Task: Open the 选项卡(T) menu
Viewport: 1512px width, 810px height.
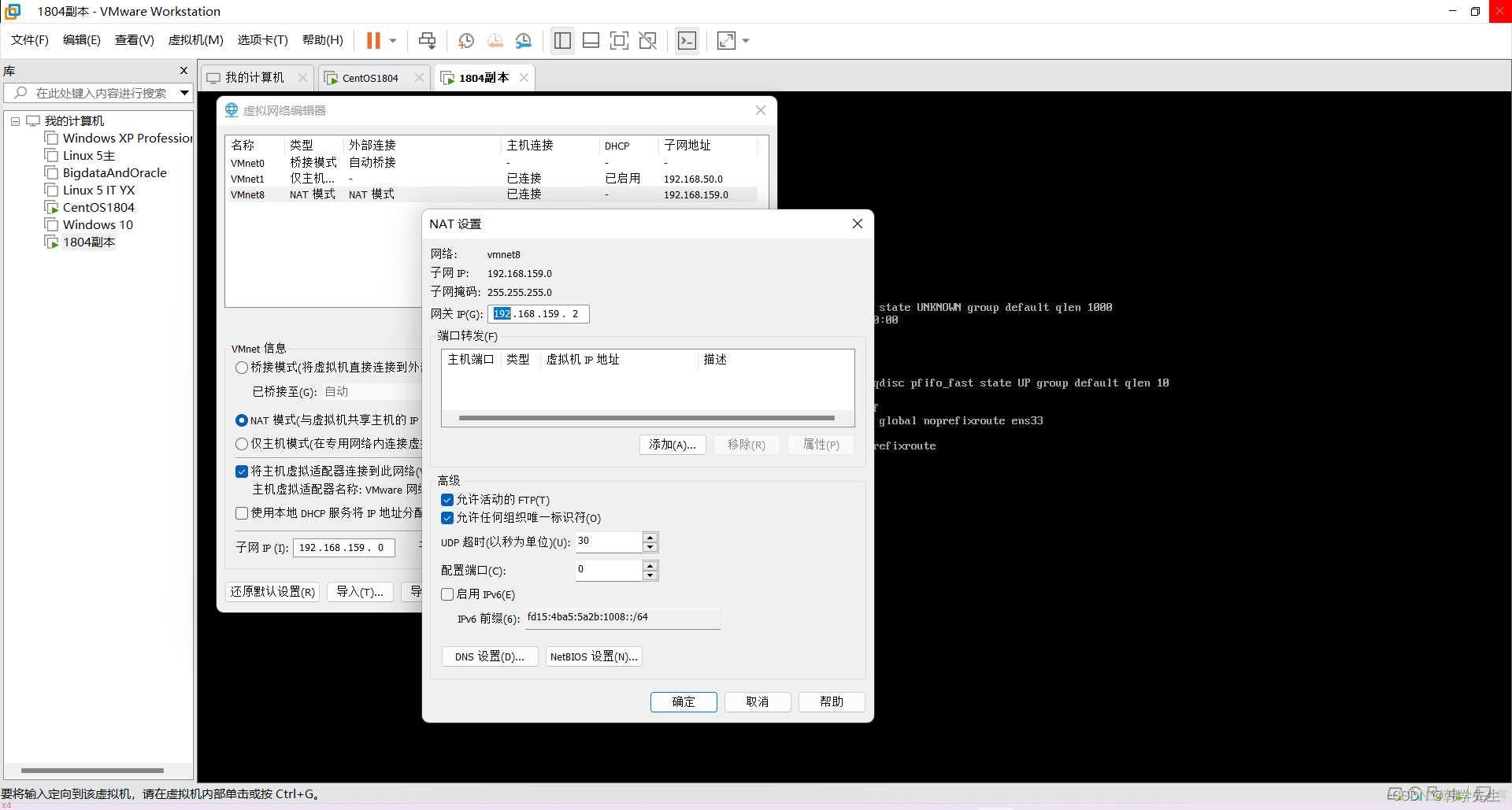Action: pos(263,40)
